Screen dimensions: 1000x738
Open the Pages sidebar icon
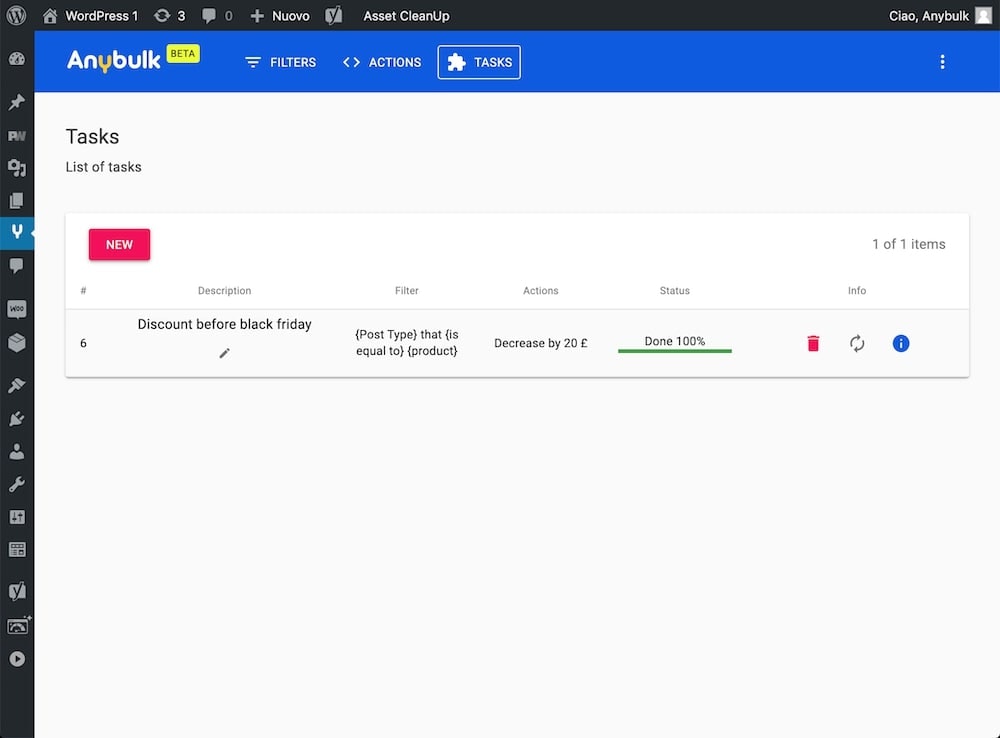click(x=17, y=201)
